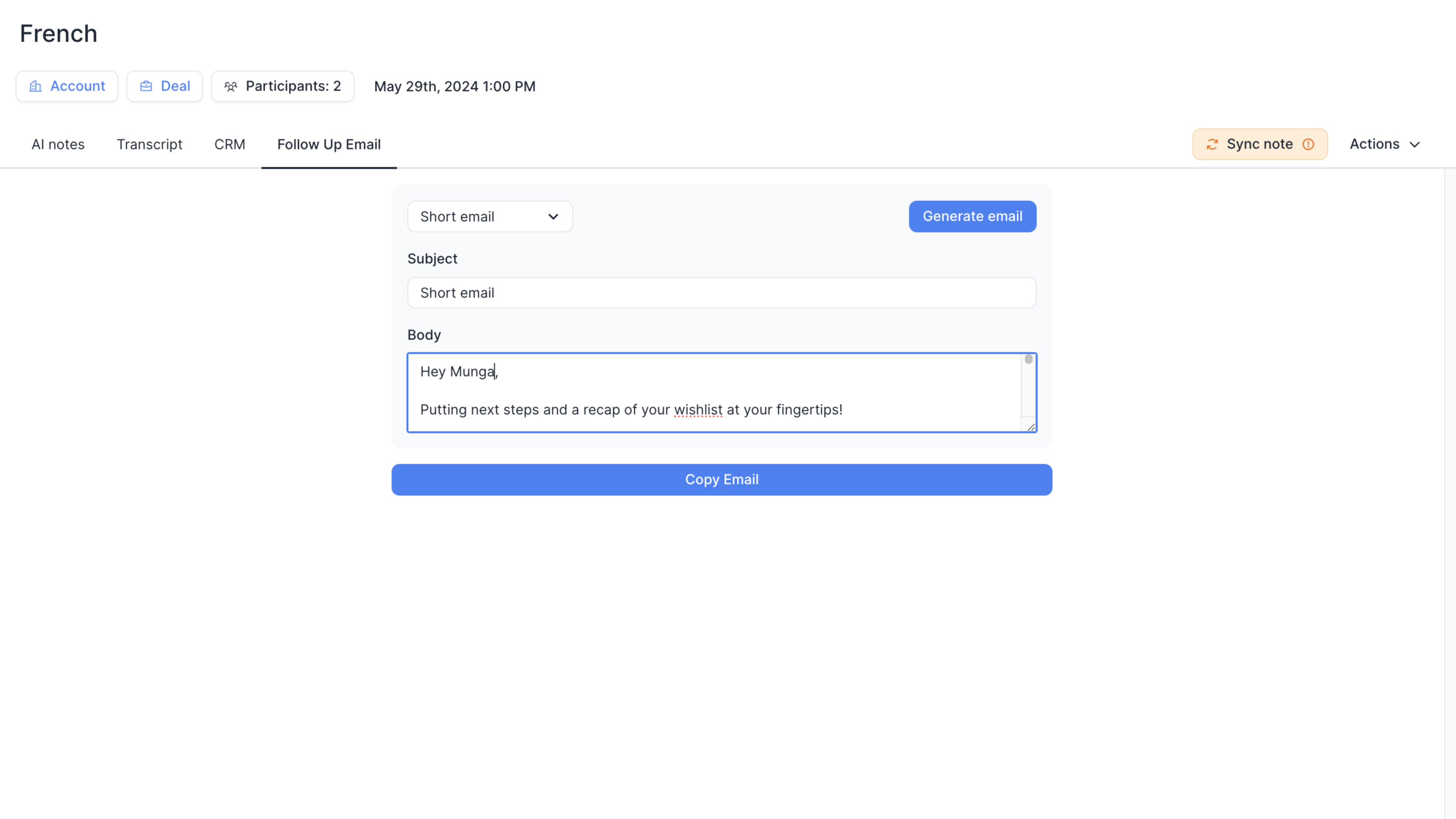Click the Body textarea scrollbar thumb

coord(1029,359)
